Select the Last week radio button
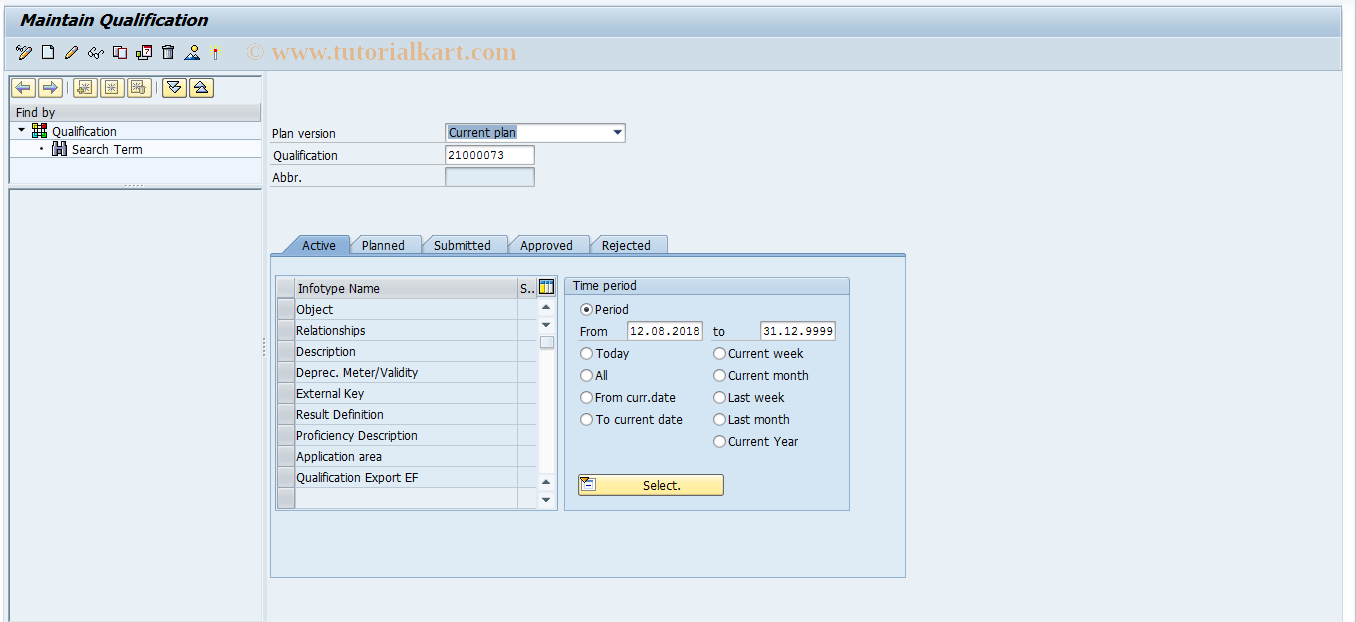This screenshot has height=622, width=1356. pyautogui.click(x=719, y=398)
